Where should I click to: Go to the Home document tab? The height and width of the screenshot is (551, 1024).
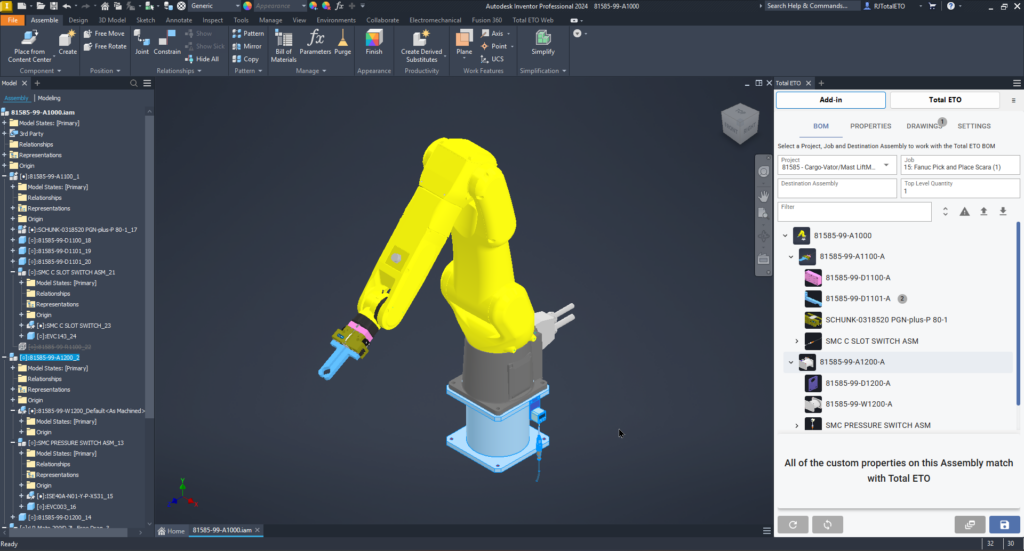tap(171, 531)
